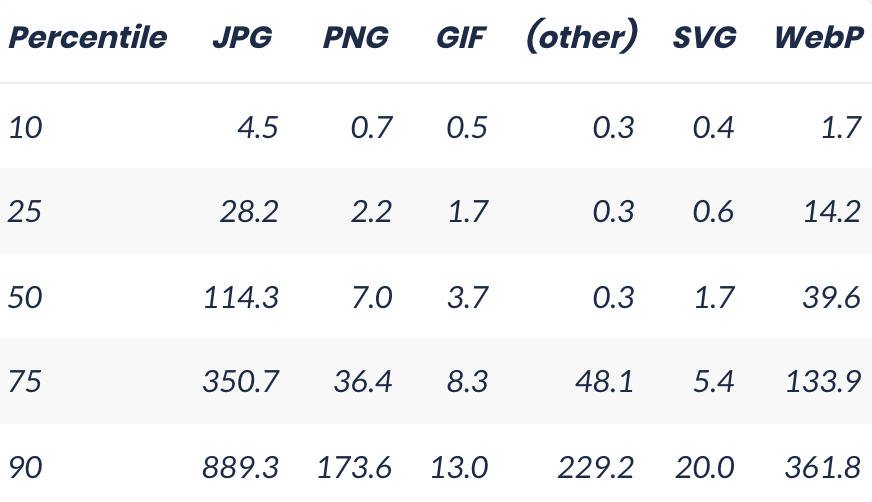Click the 75 percentile row label
Viewport: 872px width, 502px height.
[x=25, y=381]
